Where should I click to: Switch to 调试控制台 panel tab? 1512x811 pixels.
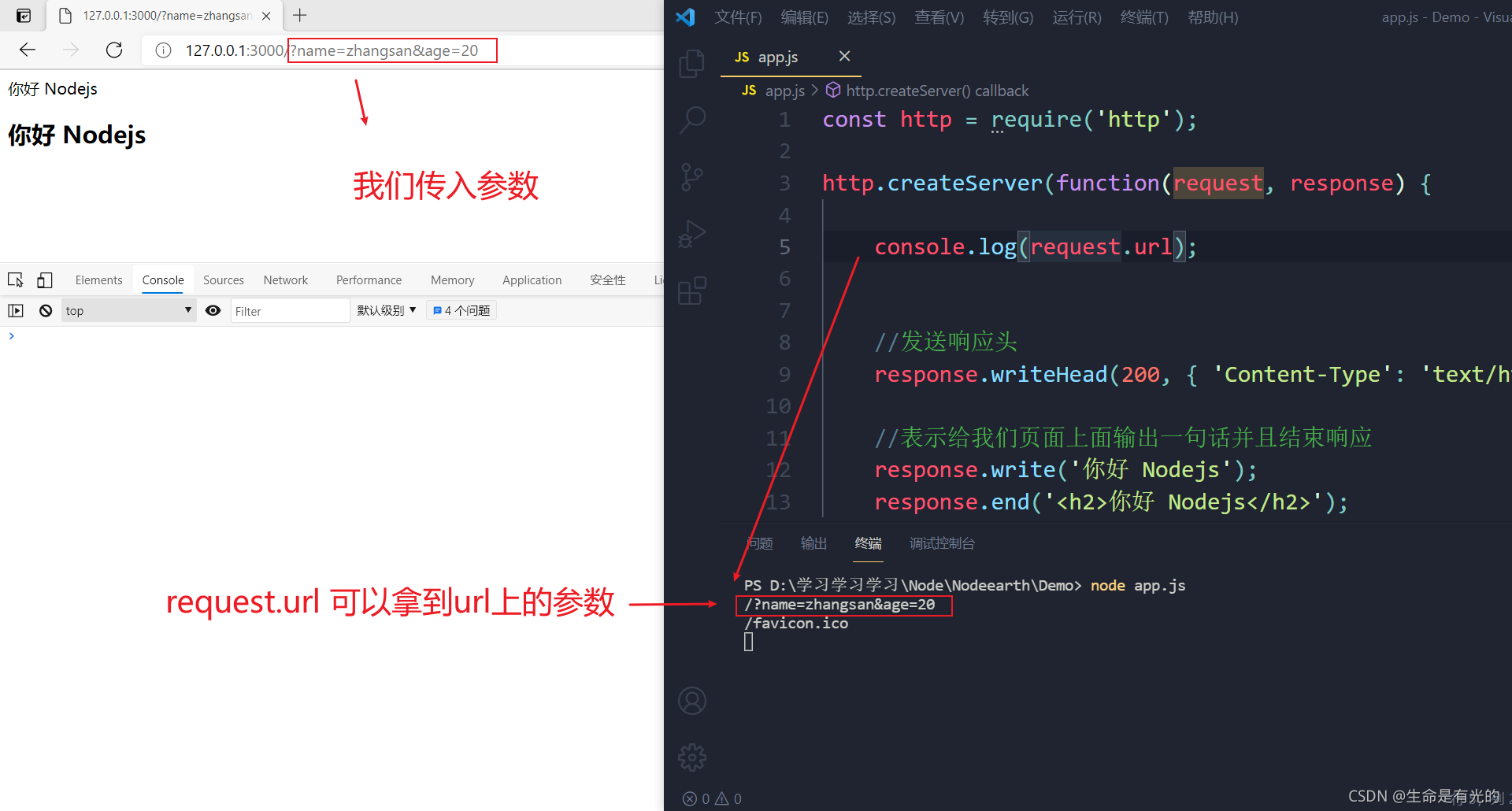[x=942, y=543]
